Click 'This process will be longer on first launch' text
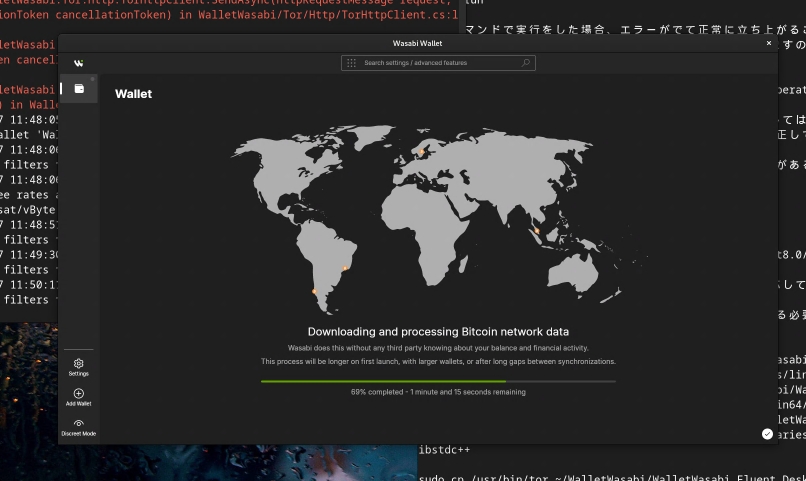The height and width of the screenshot is (481, 806). pos(438,362)
